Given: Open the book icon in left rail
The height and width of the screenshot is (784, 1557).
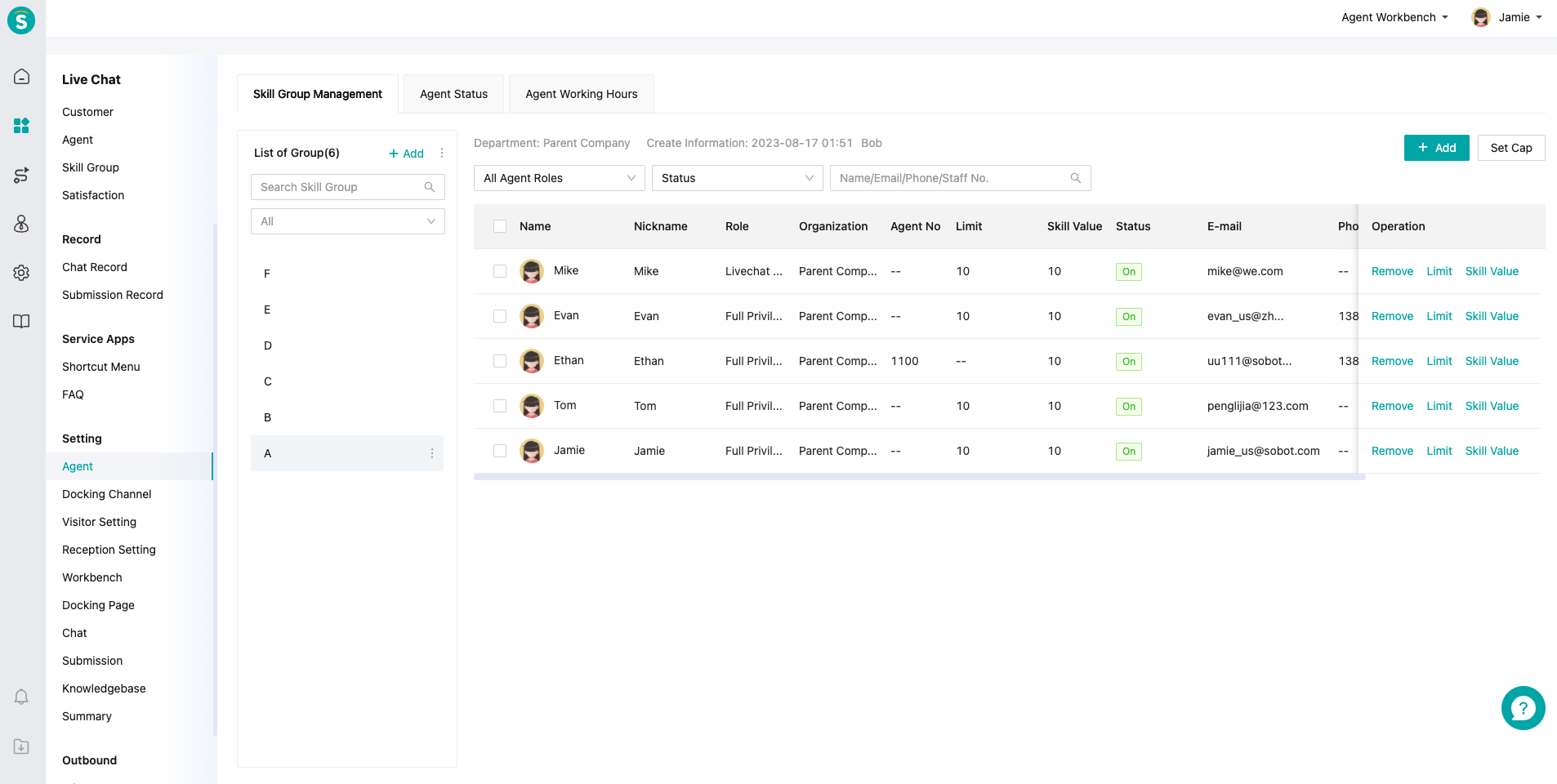Looking at the screenshot, I should 22,322.
